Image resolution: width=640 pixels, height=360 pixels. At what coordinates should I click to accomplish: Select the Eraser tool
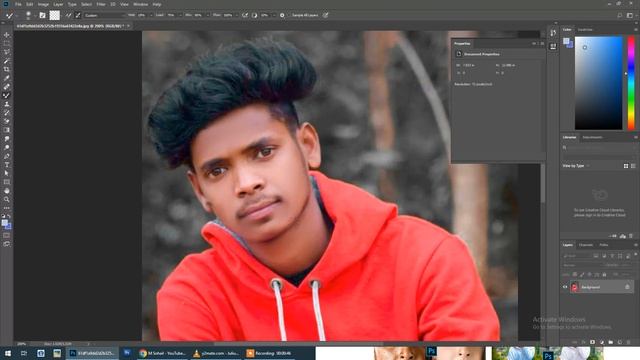pos(7,121)
